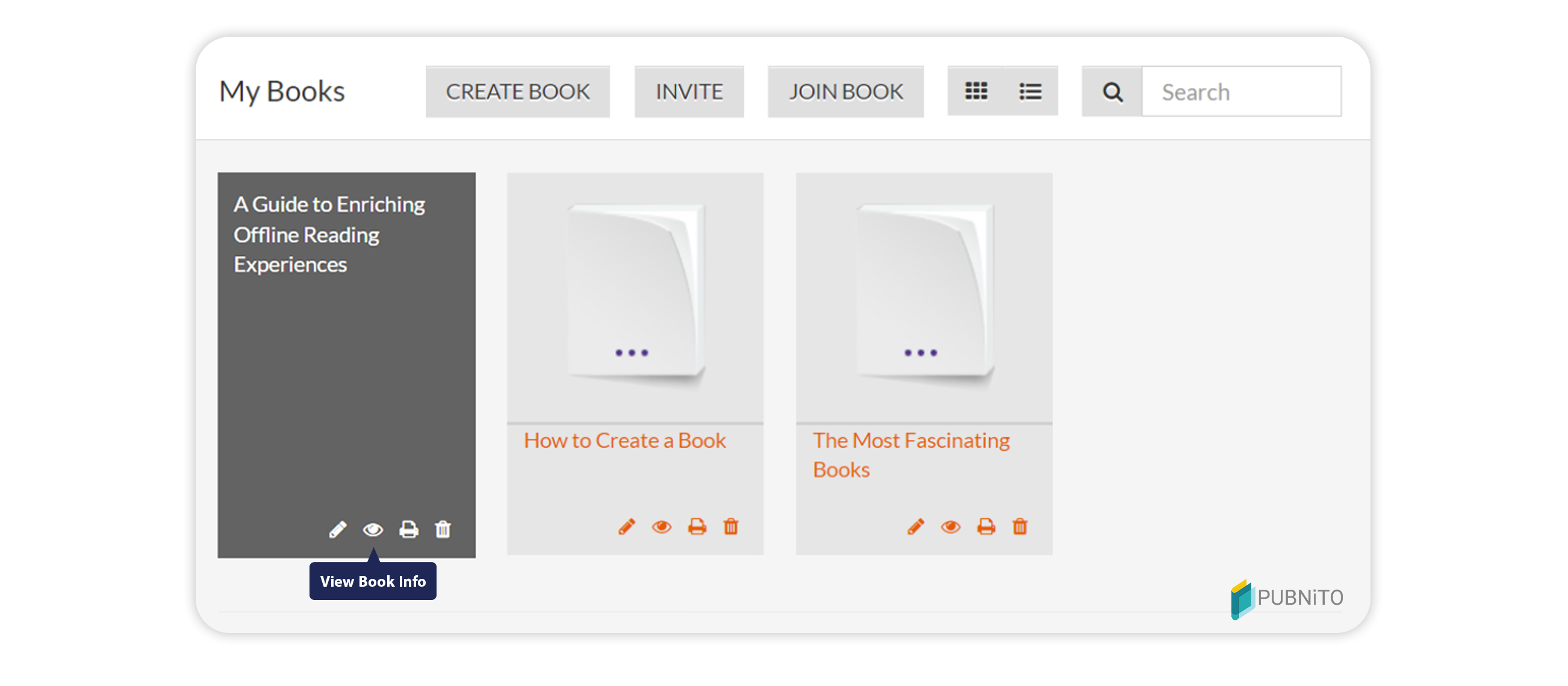Screen dimensions: 1568x686
Task: Click the INVITE menu item
Action: (x=691, y=91)
